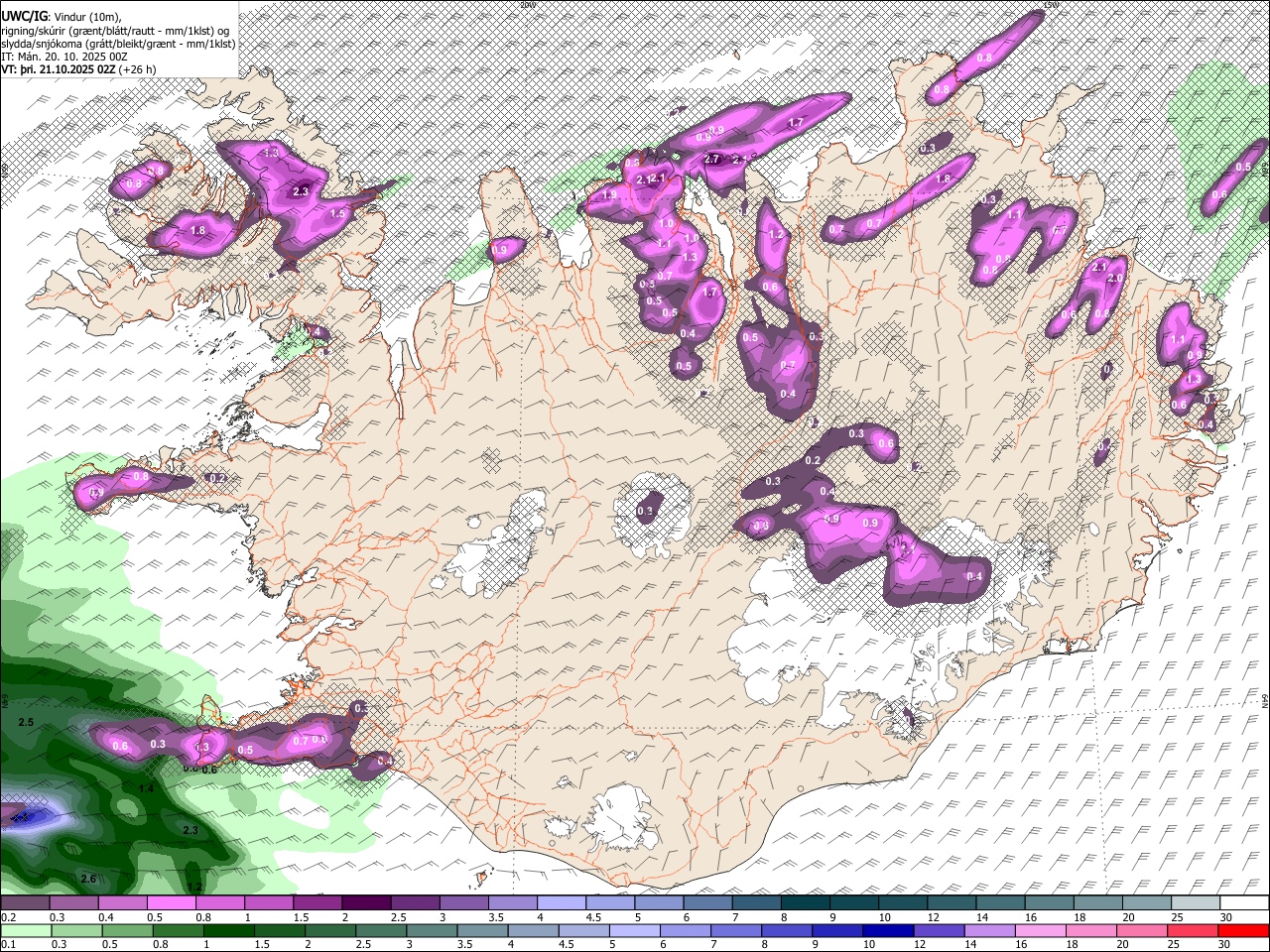Viewport: 1270px width, 952px height.
Task: Select upper legend swatch between 12 and 14
Action: click(951, 903)
